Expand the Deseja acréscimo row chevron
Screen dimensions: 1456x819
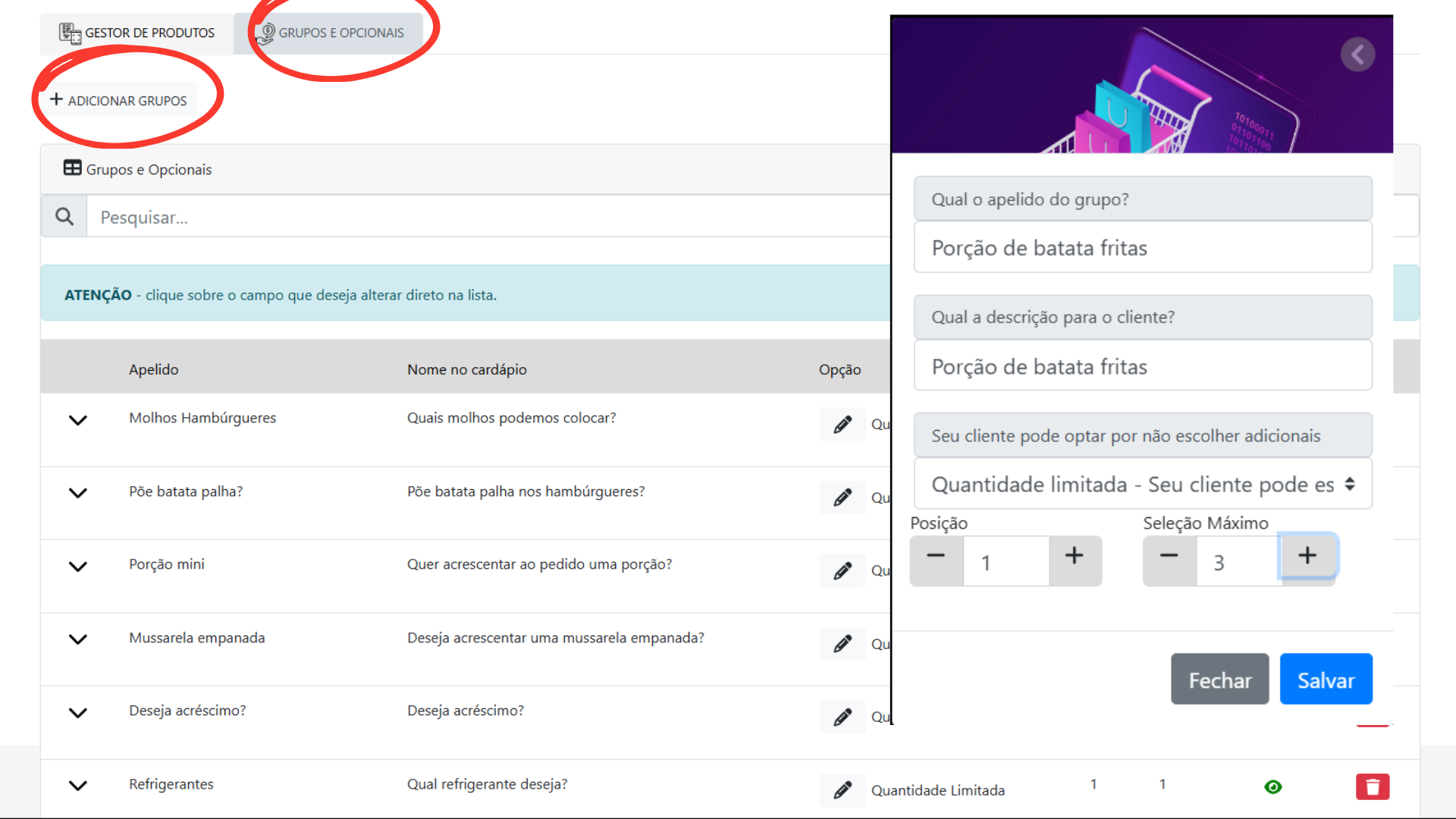[78, 713]
